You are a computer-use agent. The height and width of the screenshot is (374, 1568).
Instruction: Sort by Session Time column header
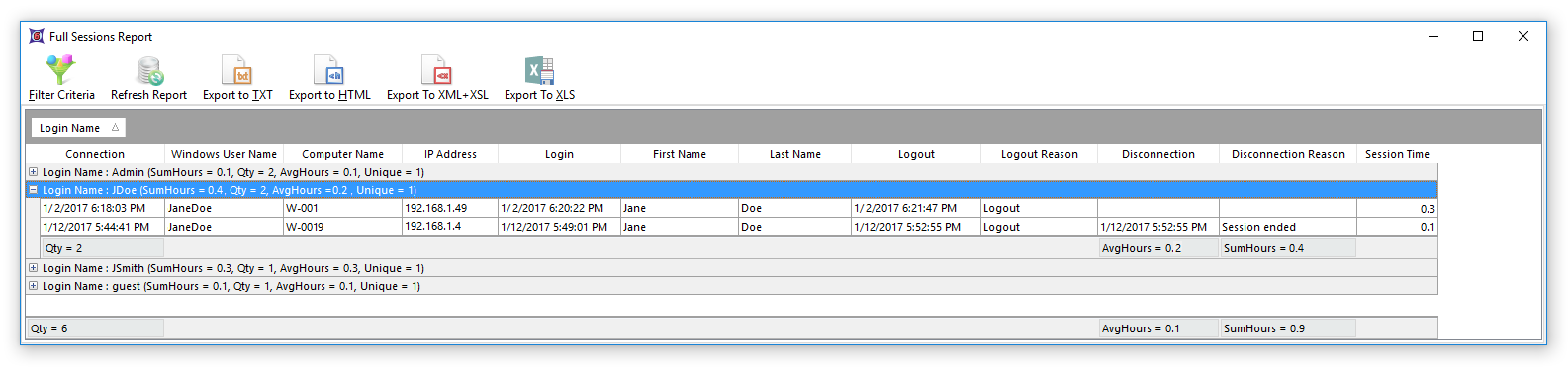pyautogui.click(x=1397, y=154)
